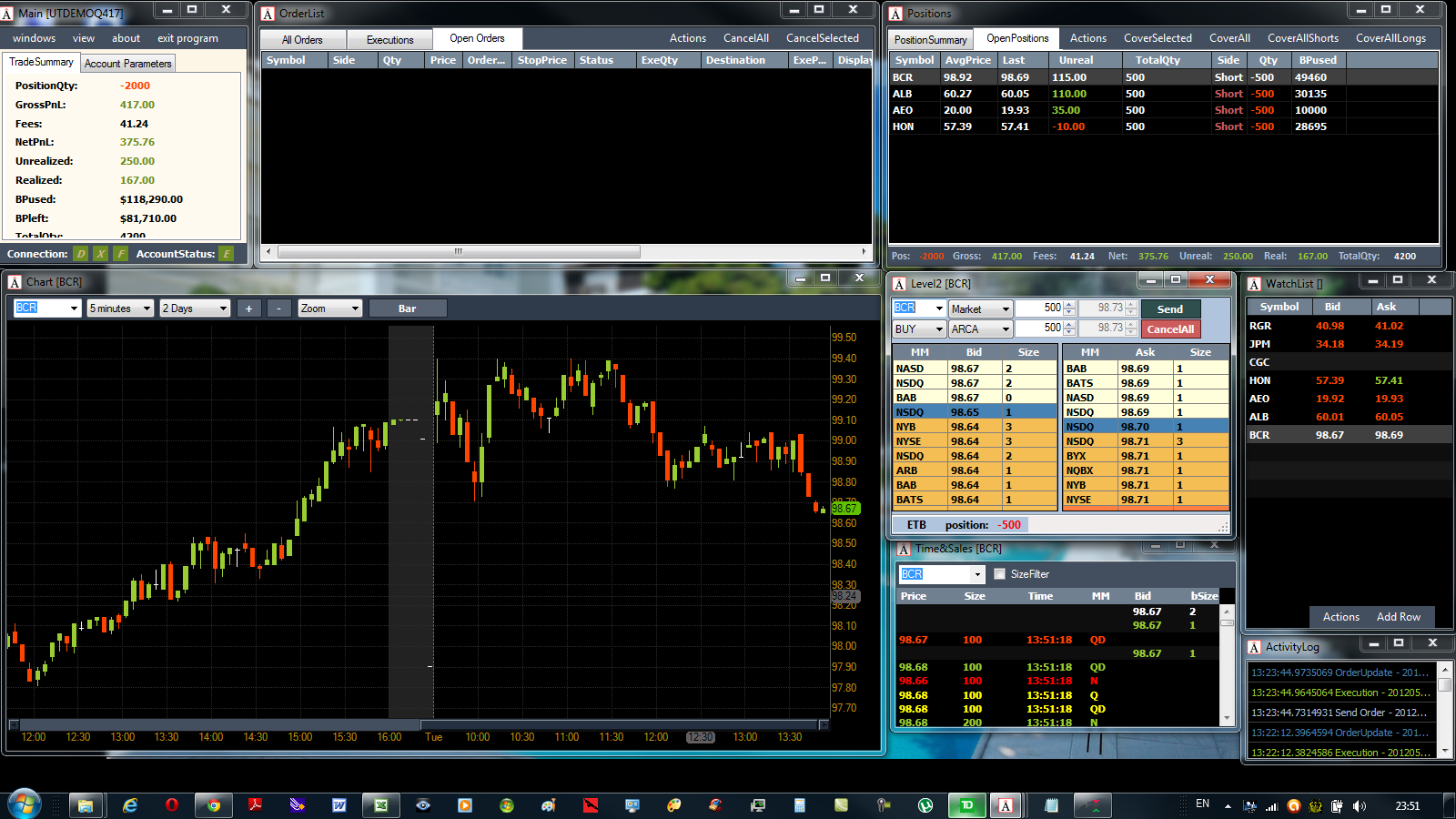Switch to All Orders tab in OrderList
This screenshot has height=819, width=1456.
point(302,40)
